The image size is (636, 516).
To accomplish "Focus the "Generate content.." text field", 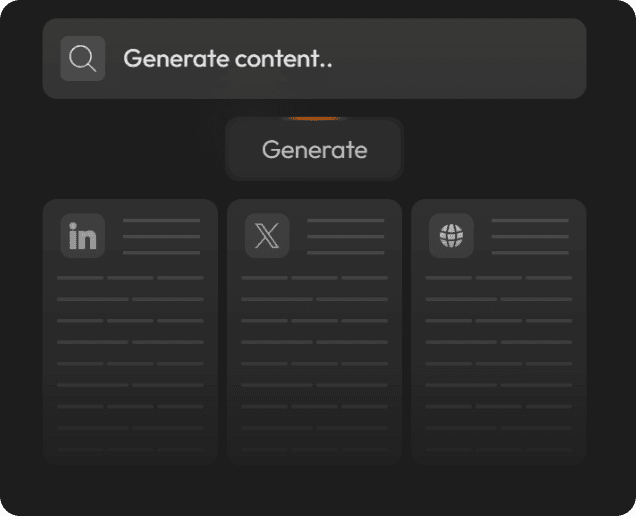I will click(340, 59).
